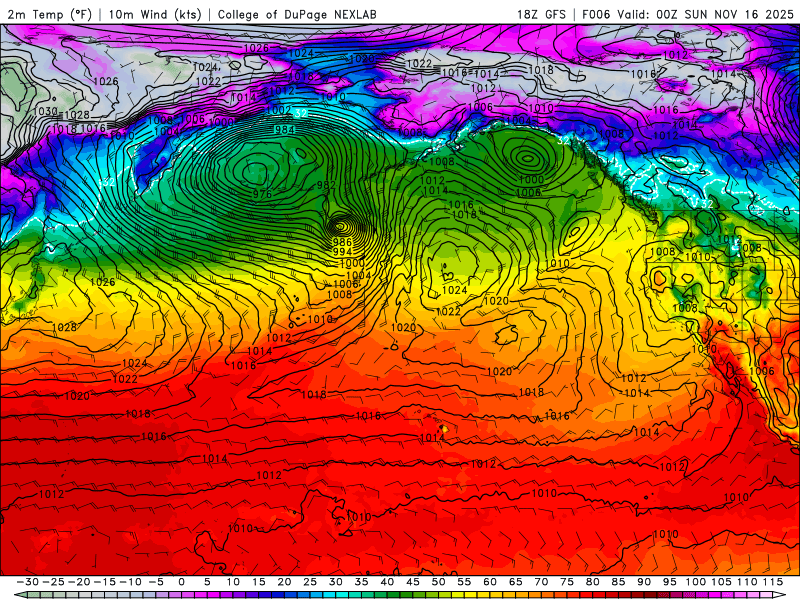The width and height of the screenshot is (800, 600).
Task: Click the "00Z SUN NOV 16 2025" valid time
Action: tap(724, 14)
